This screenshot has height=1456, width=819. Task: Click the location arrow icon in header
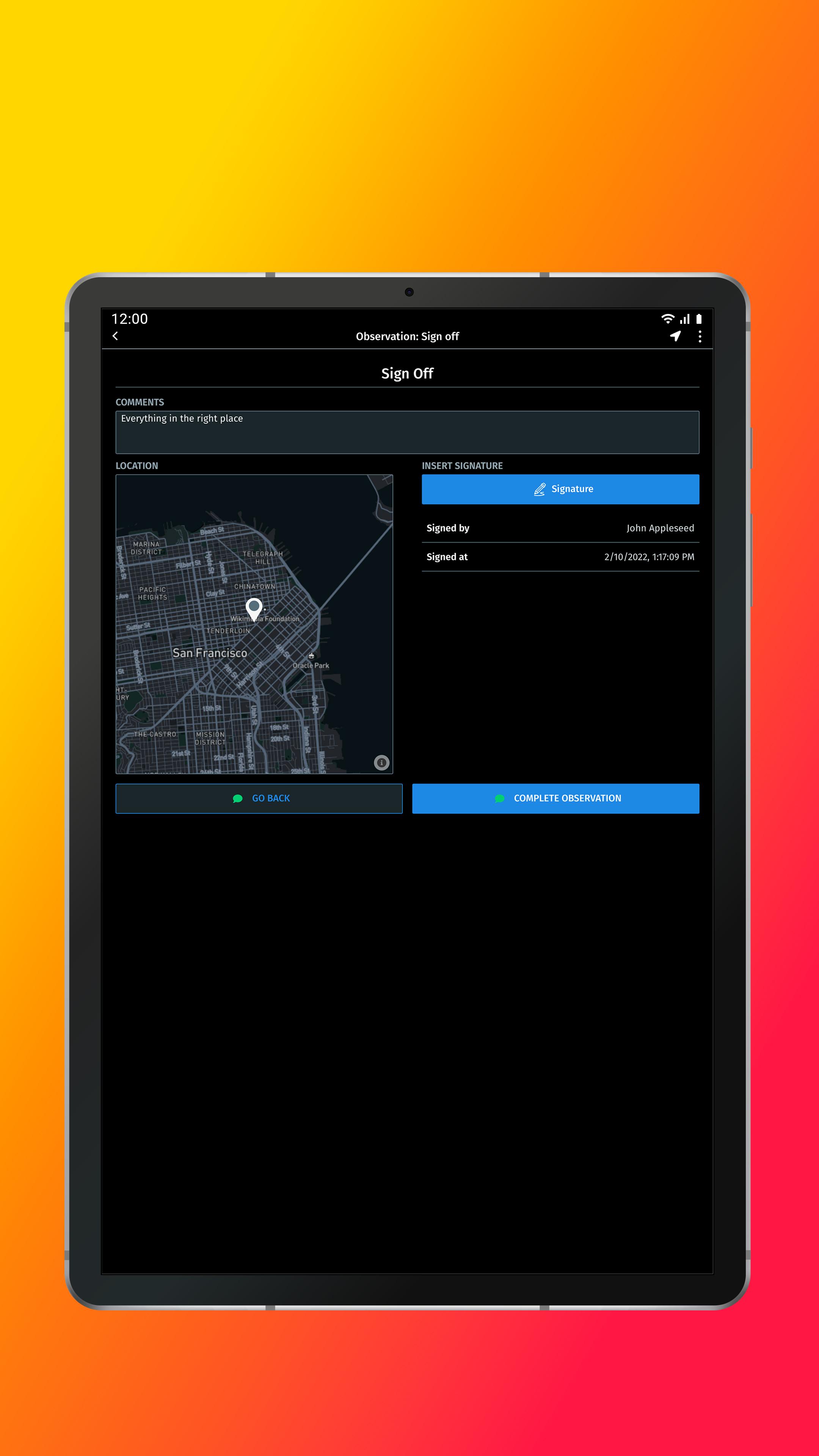675,336
